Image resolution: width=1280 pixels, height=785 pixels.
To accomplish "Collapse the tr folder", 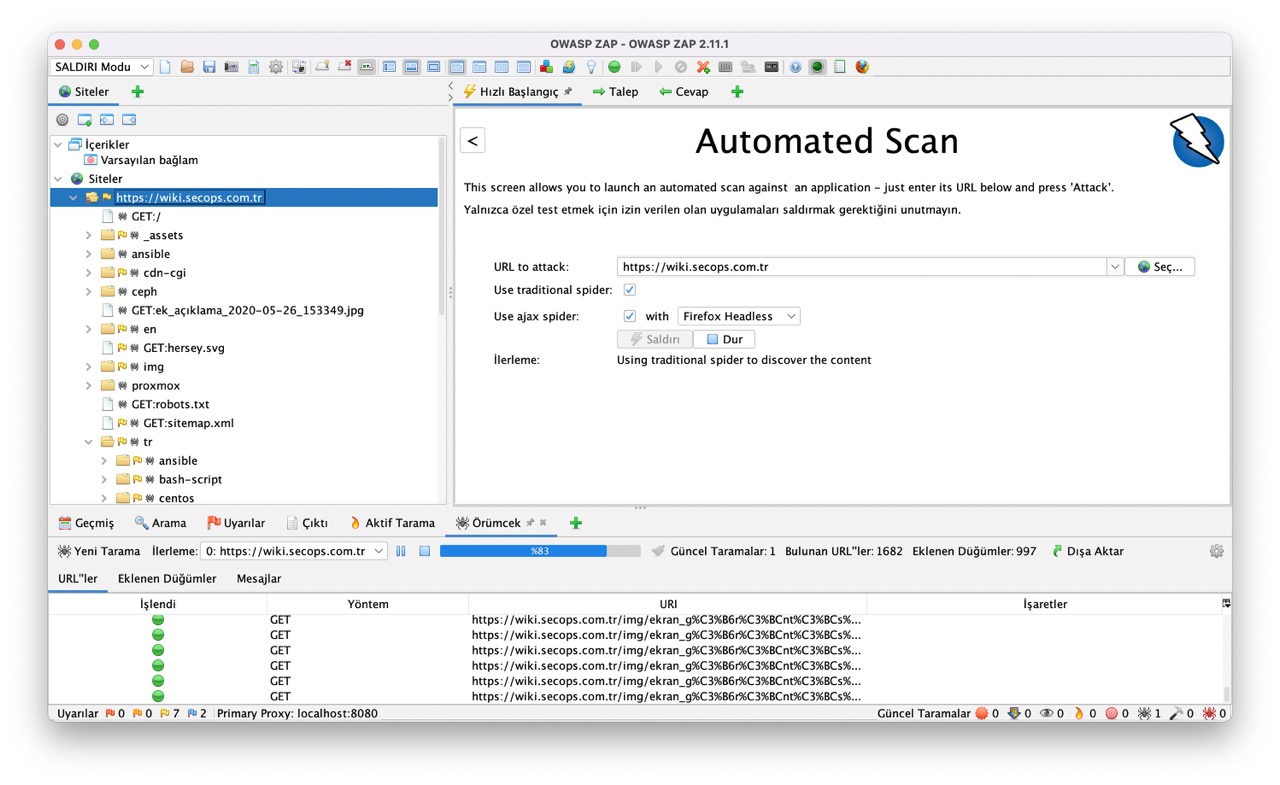I will pyautogui.click(x=89, y=442).
